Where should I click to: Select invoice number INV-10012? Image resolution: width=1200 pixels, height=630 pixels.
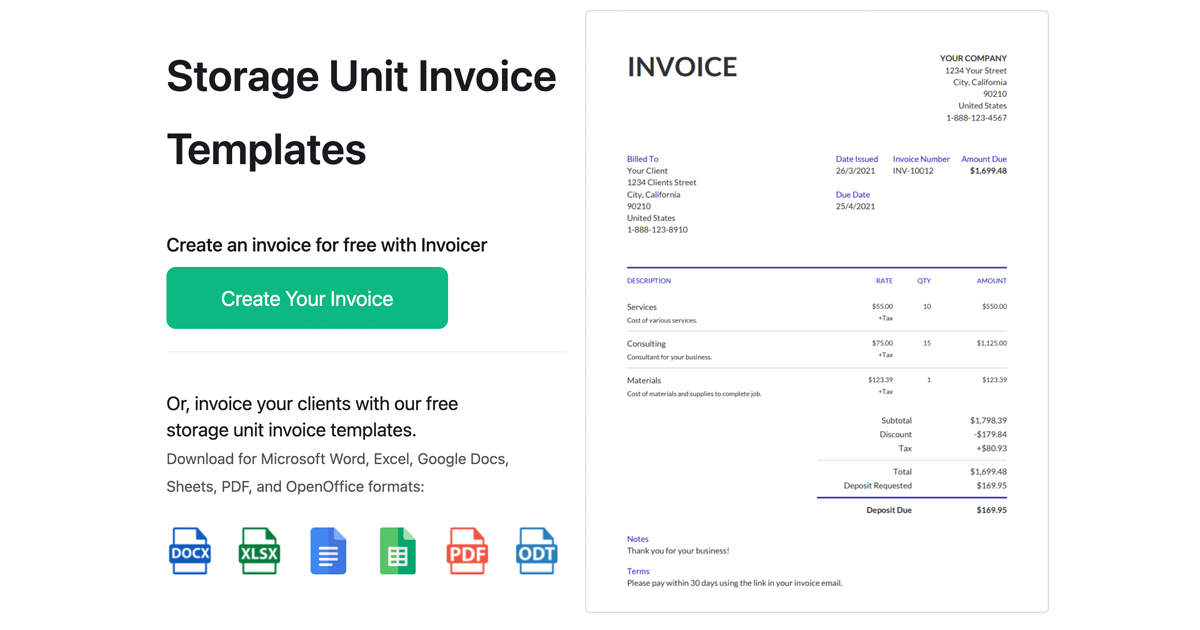pos(913,171)
